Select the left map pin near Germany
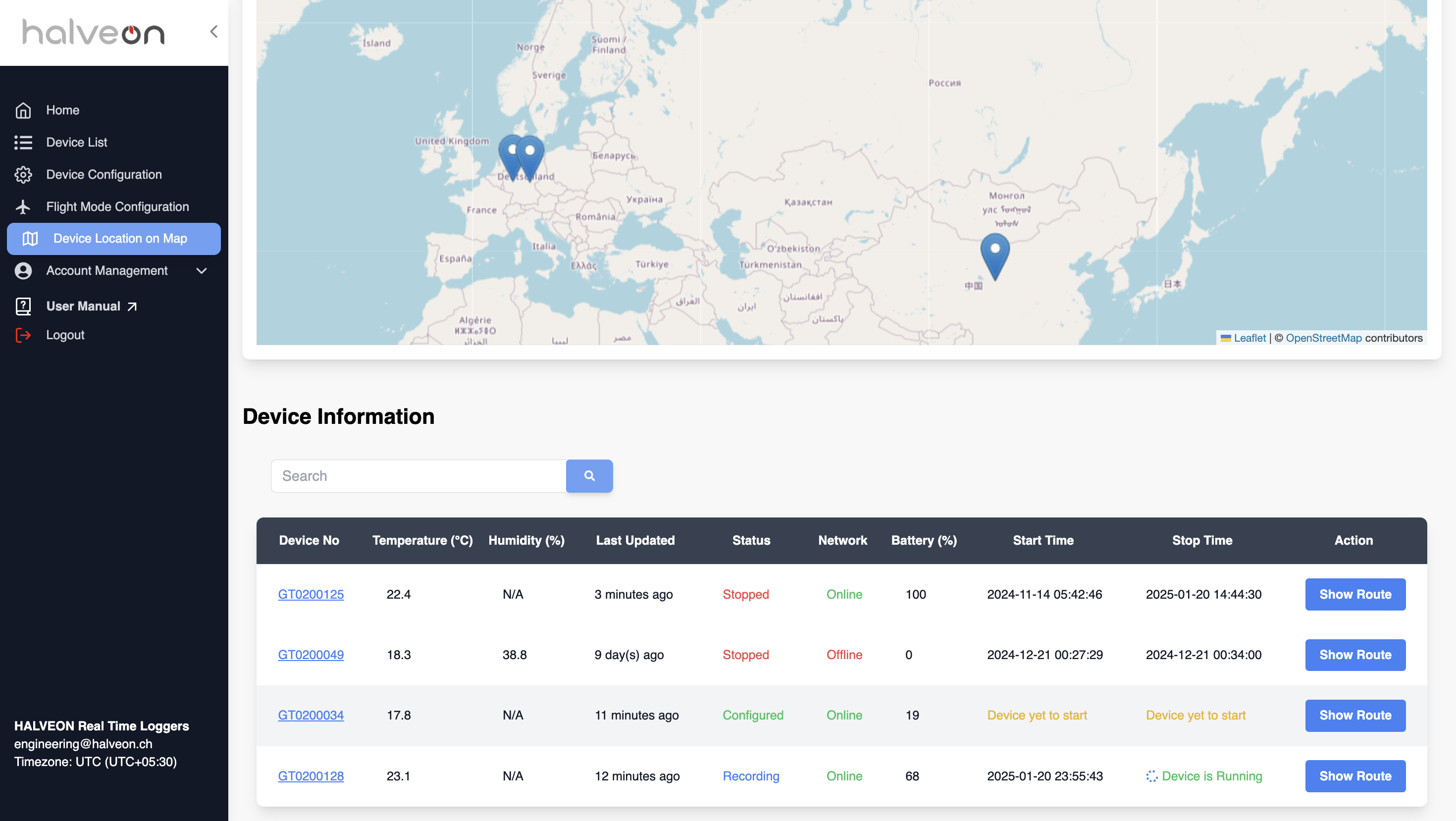Image resolution: width=1456 pixels, height=821 pixels. (511, 157)
